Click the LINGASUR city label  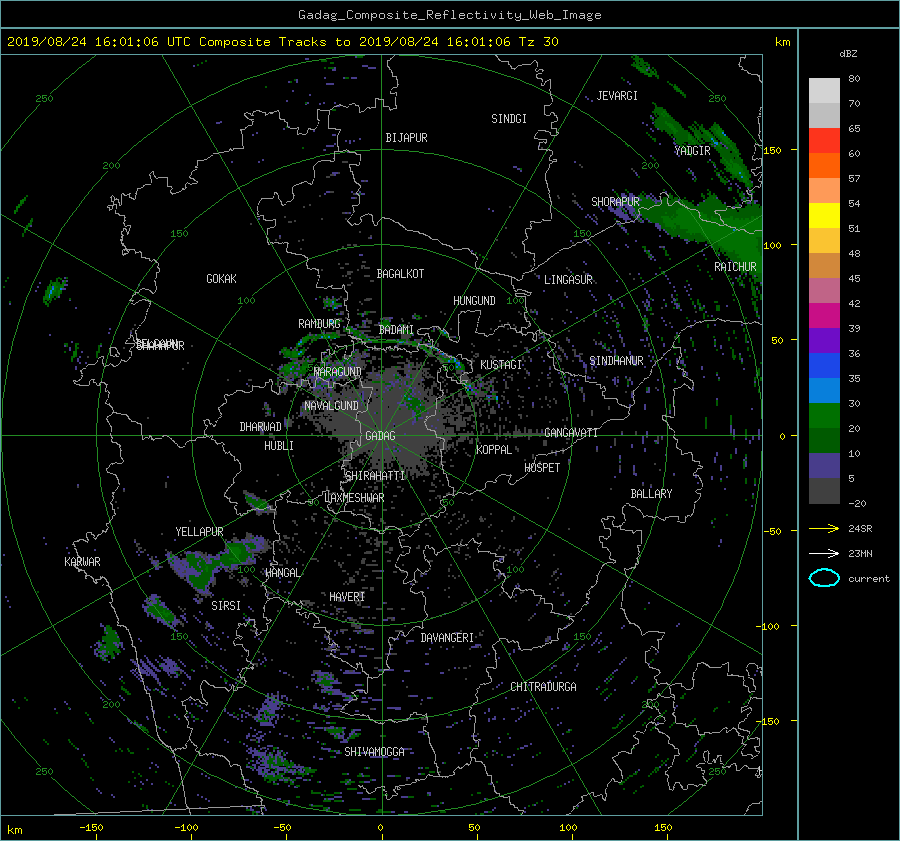[x=568, y=280]
